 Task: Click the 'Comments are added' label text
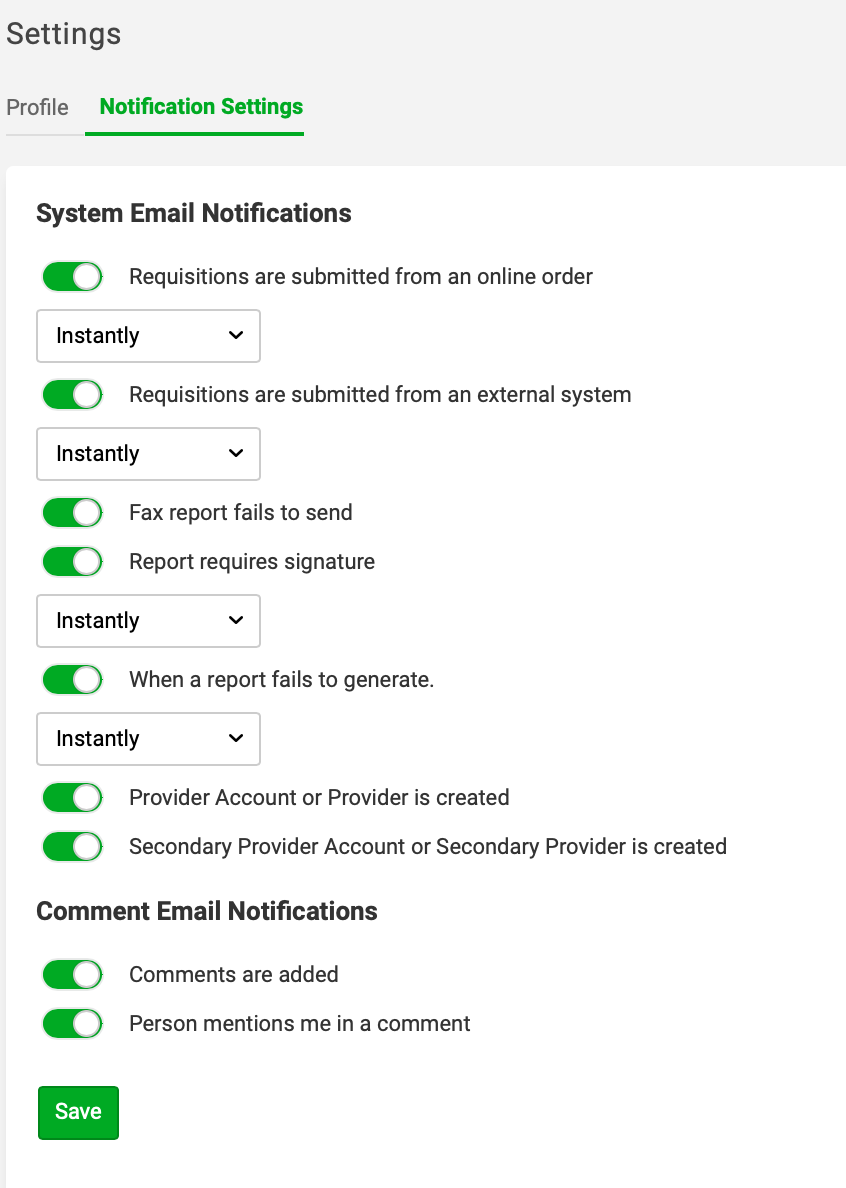tap(233, 974)
